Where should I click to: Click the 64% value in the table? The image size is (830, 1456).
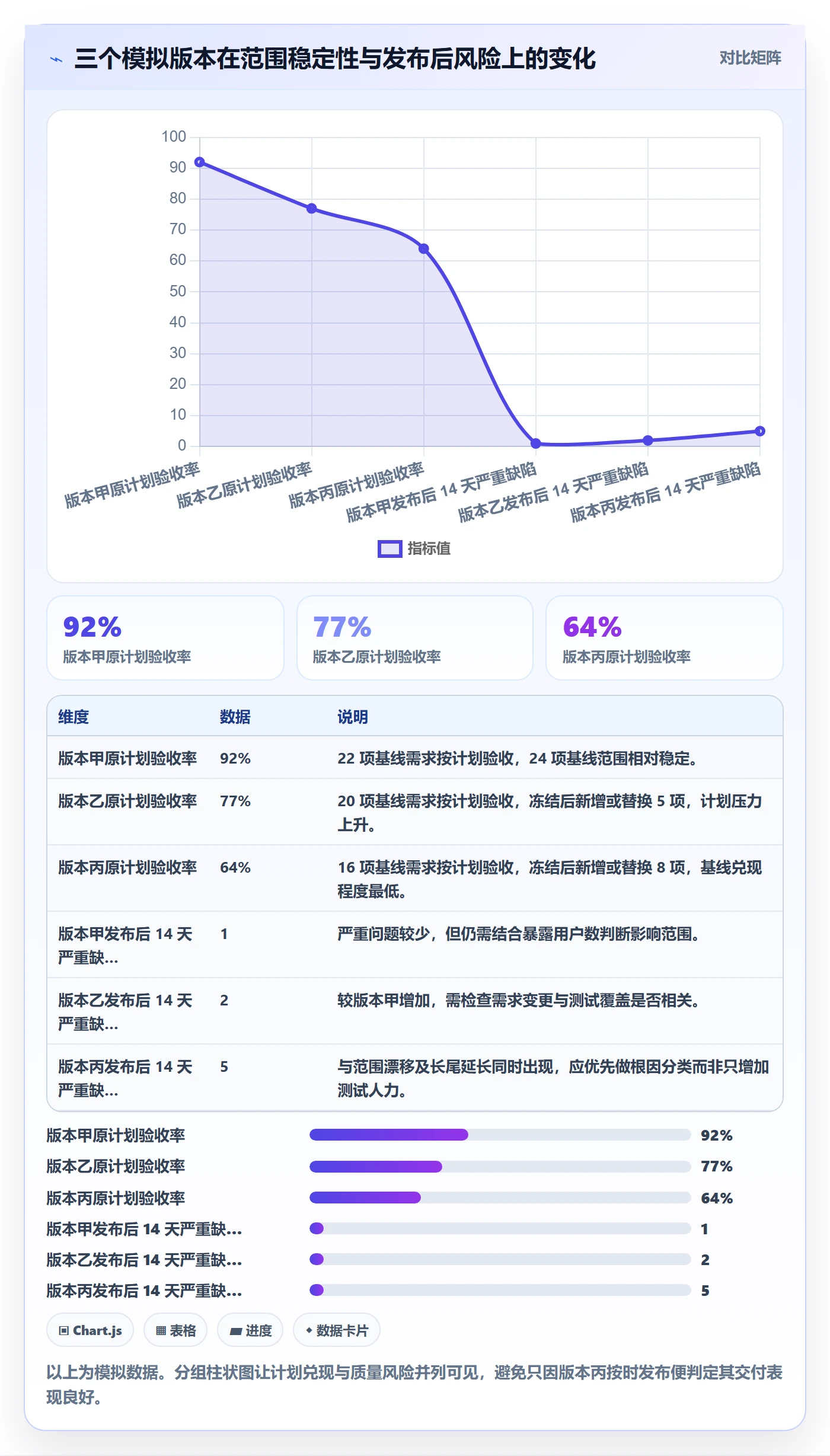click(235, 867)
